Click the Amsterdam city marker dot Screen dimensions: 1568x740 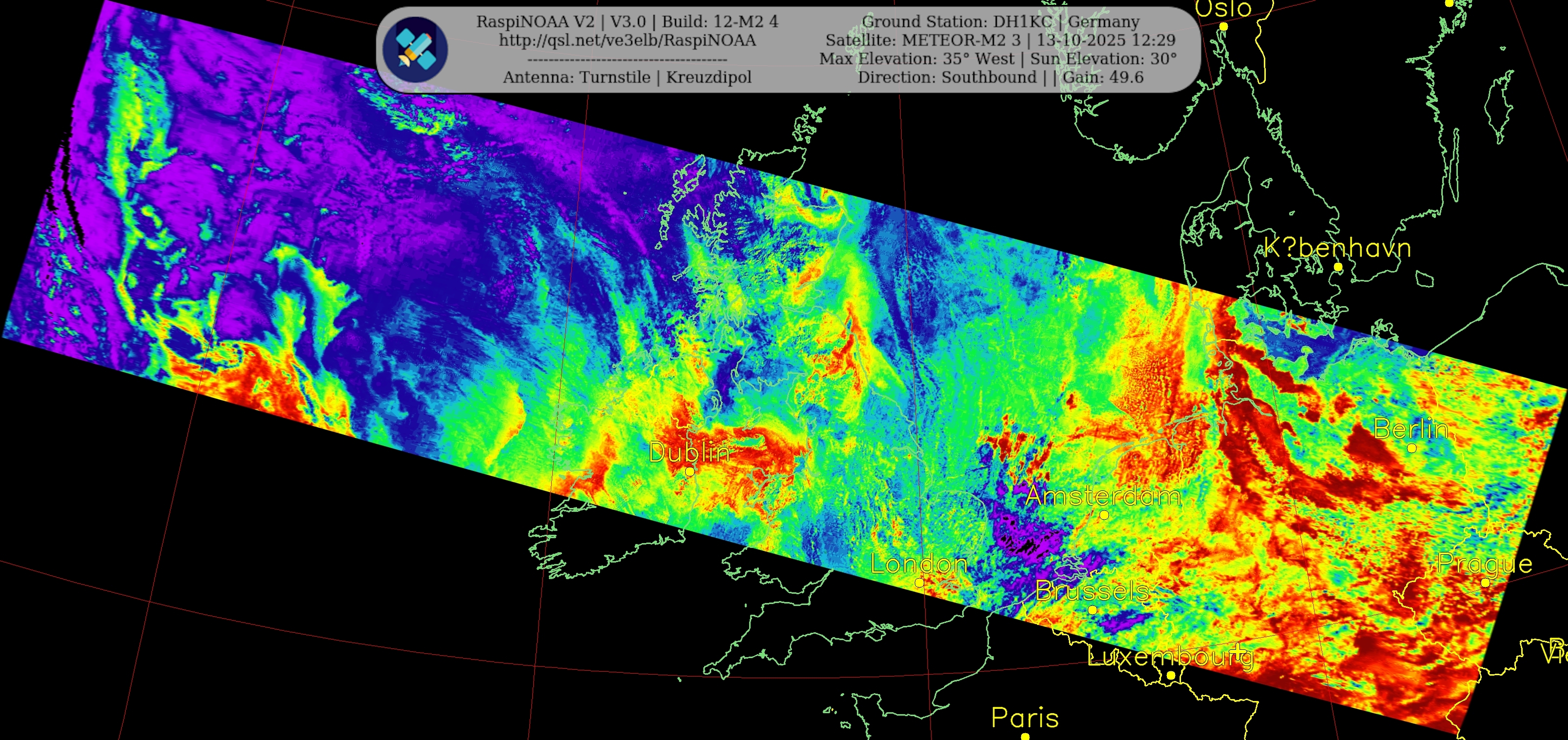1104,515
